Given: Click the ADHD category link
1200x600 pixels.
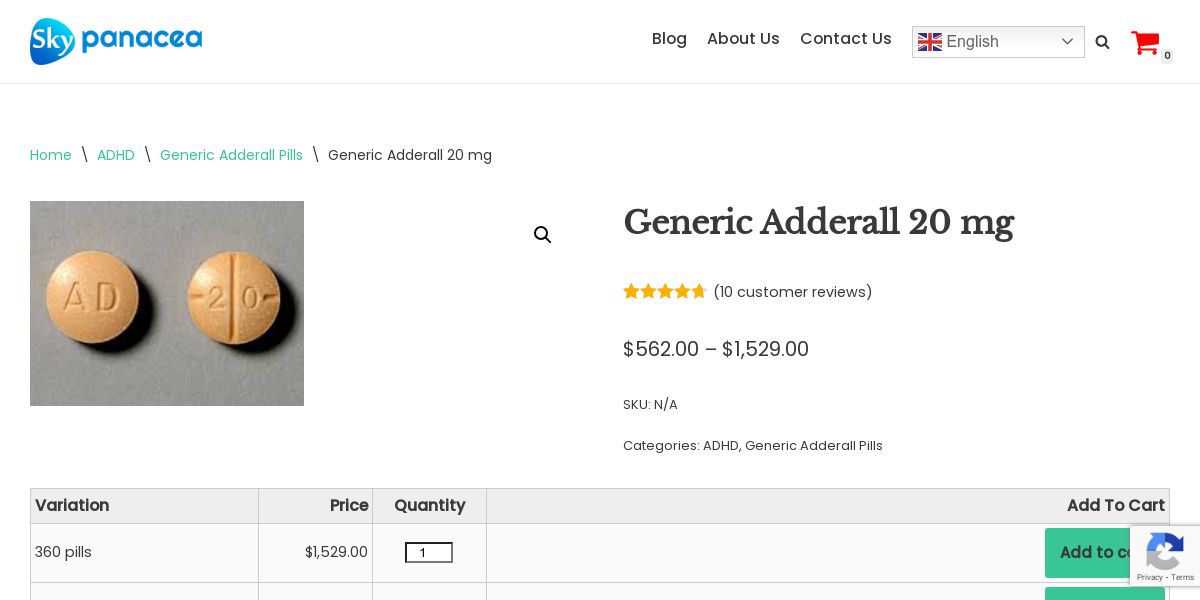Looking at the screenshot, I should 720,446.
